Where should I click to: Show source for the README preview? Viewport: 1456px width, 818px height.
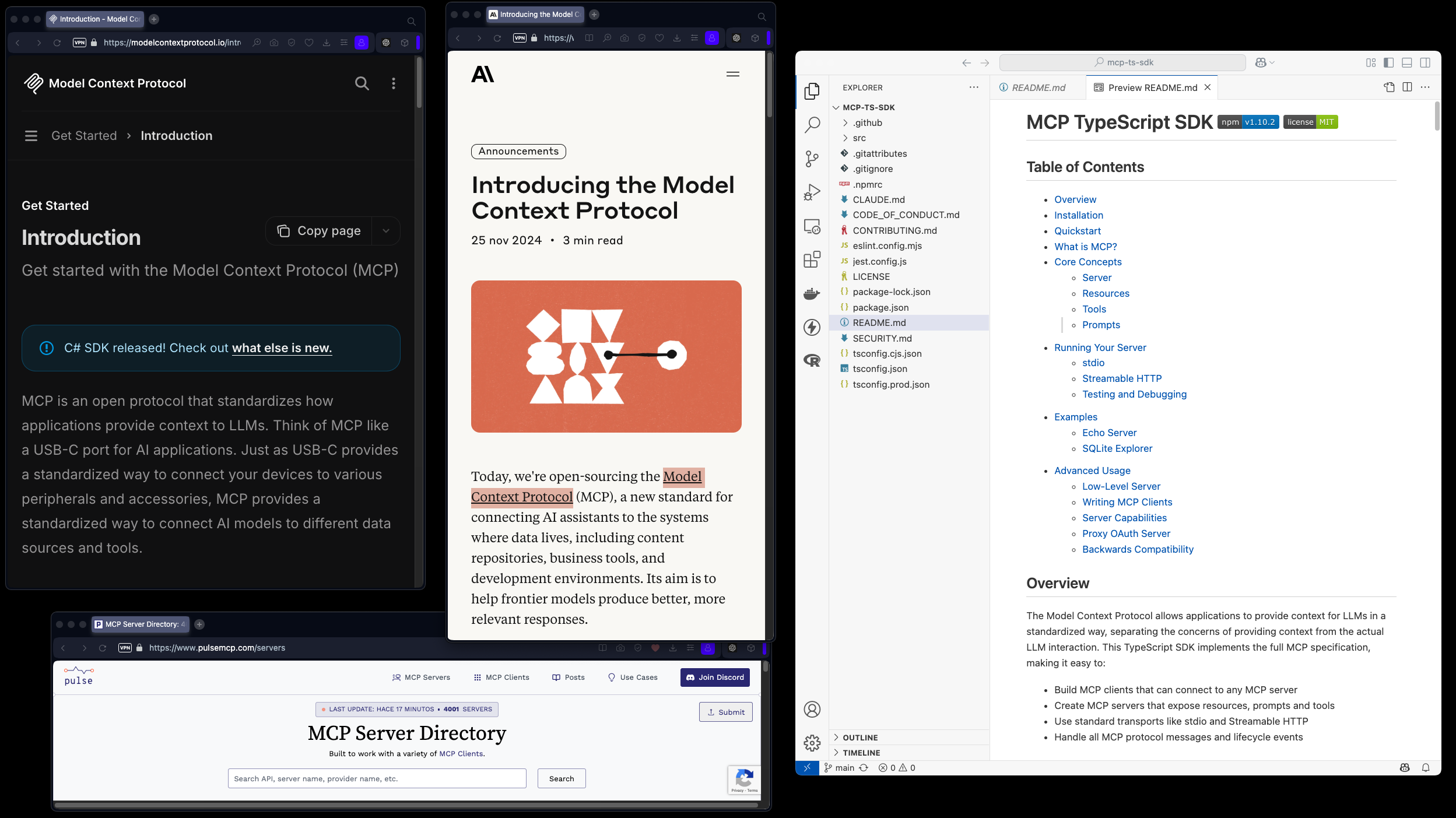click(x=1389, y=87)
